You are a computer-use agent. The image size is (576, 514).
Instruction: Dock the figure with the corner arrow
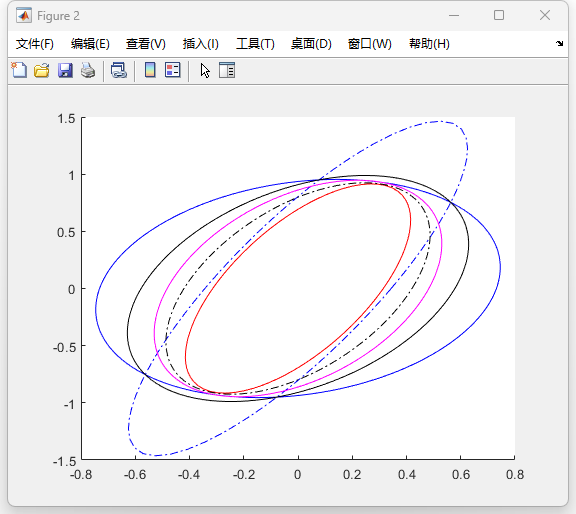pos(559,43)
